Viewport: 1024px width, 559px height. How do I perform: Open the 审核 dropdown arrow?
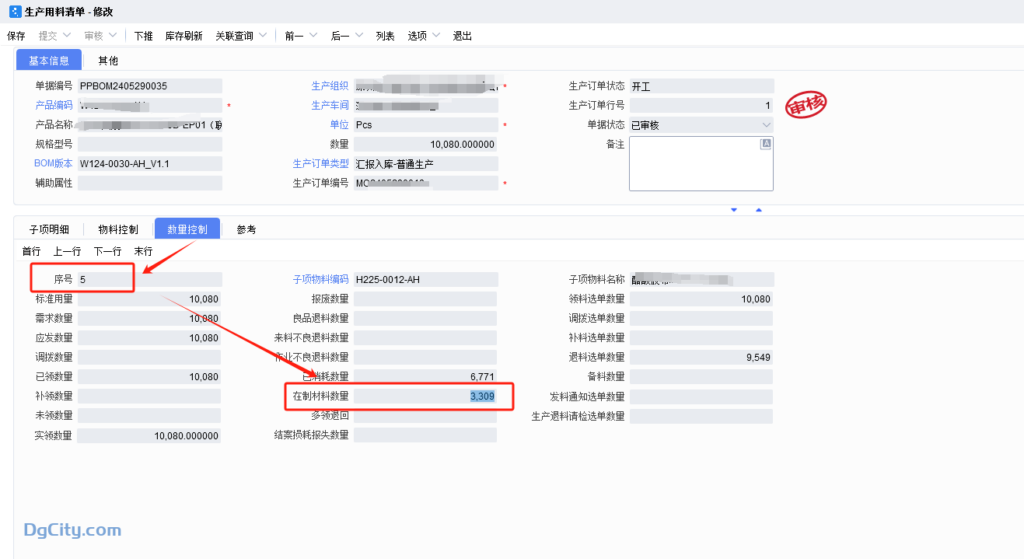pyautogui.click(x=112, y=35)
